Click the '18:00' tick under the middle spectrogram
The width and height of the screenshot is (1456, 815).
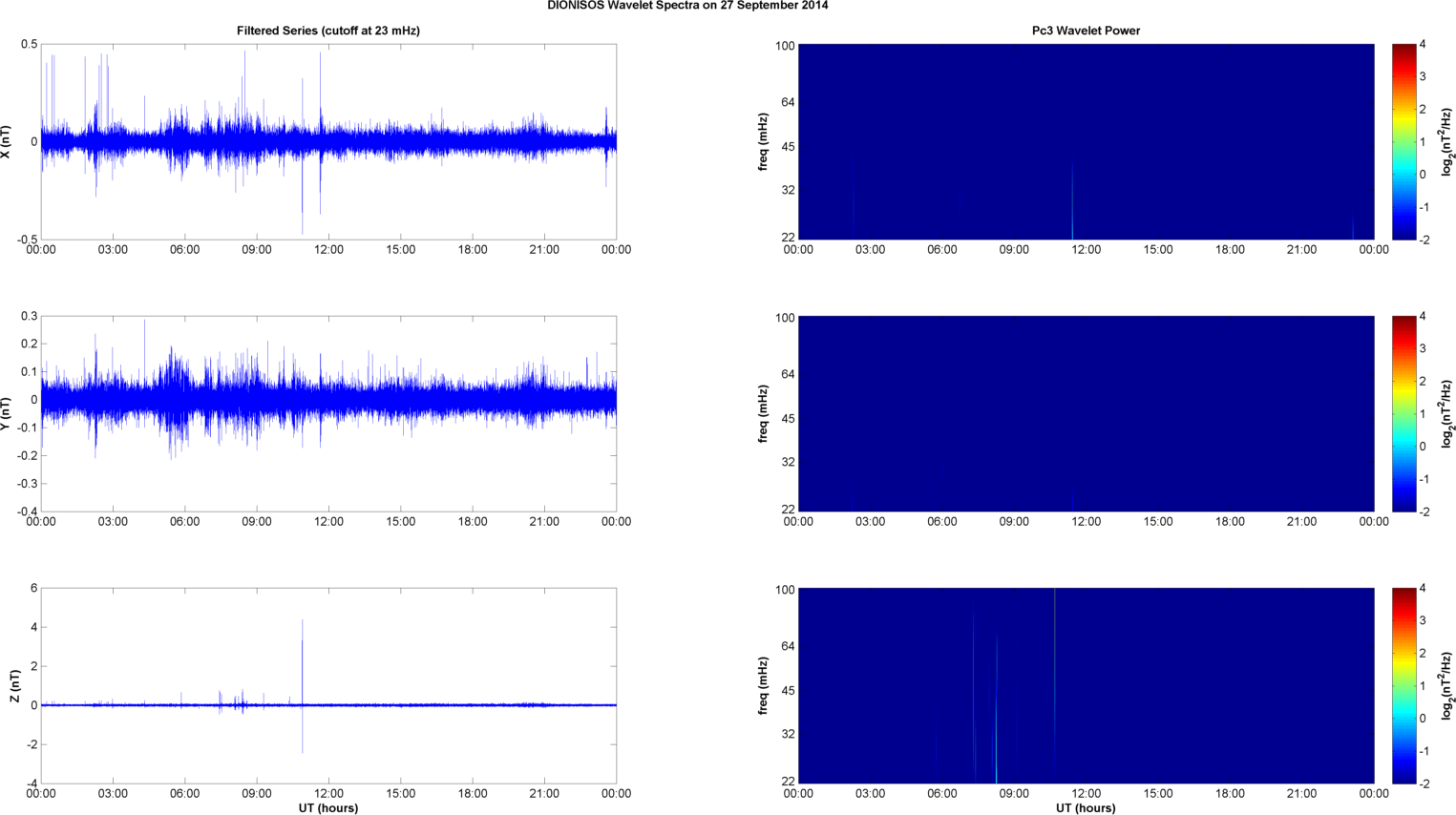click(x=1230, y=522)
